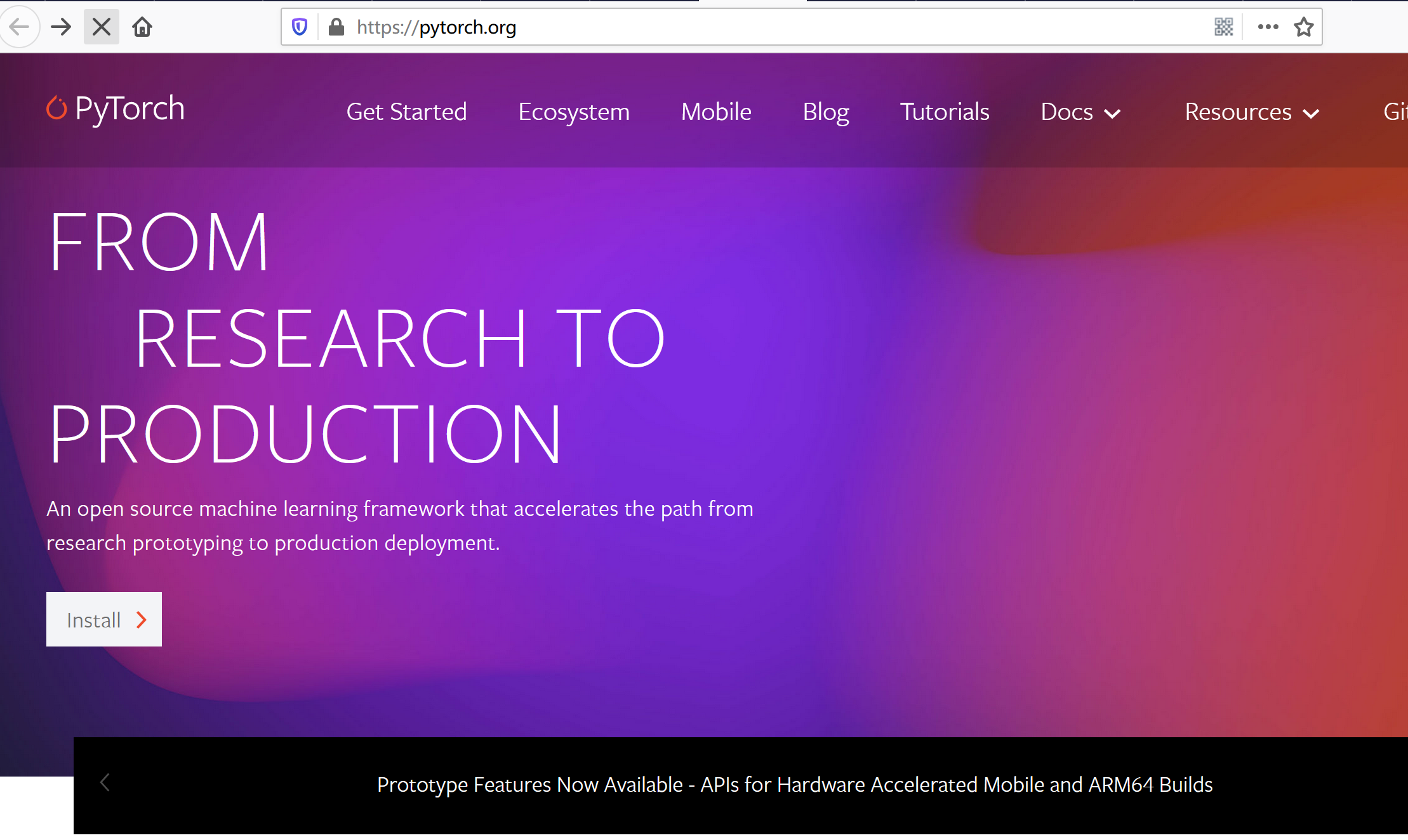Open the QR code generator icon
Viewport: 1408px width, 840px height.
click(x=1223, y=27)
